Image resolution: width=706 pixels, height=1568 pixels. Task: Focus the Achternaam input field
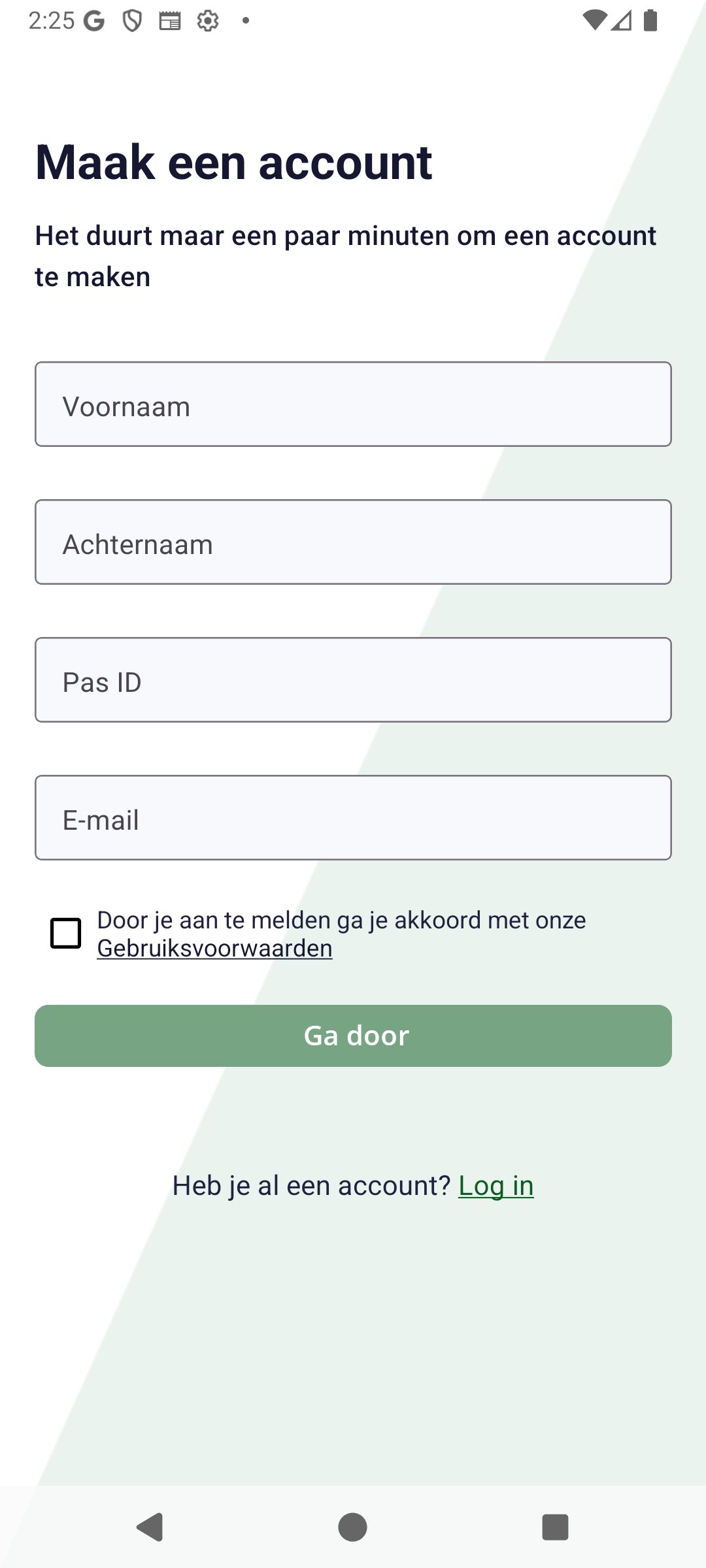point(353,542)
